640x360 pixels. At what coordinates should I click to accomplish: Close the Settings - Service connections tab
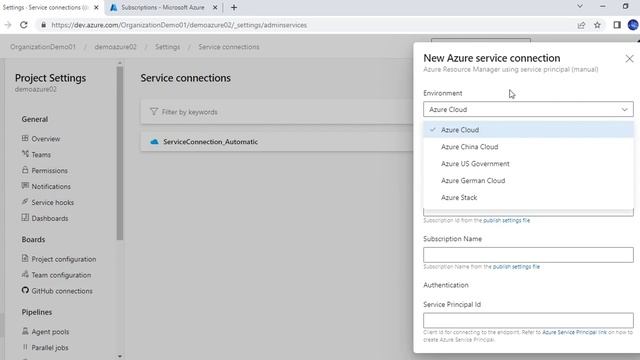pos(96,7)
